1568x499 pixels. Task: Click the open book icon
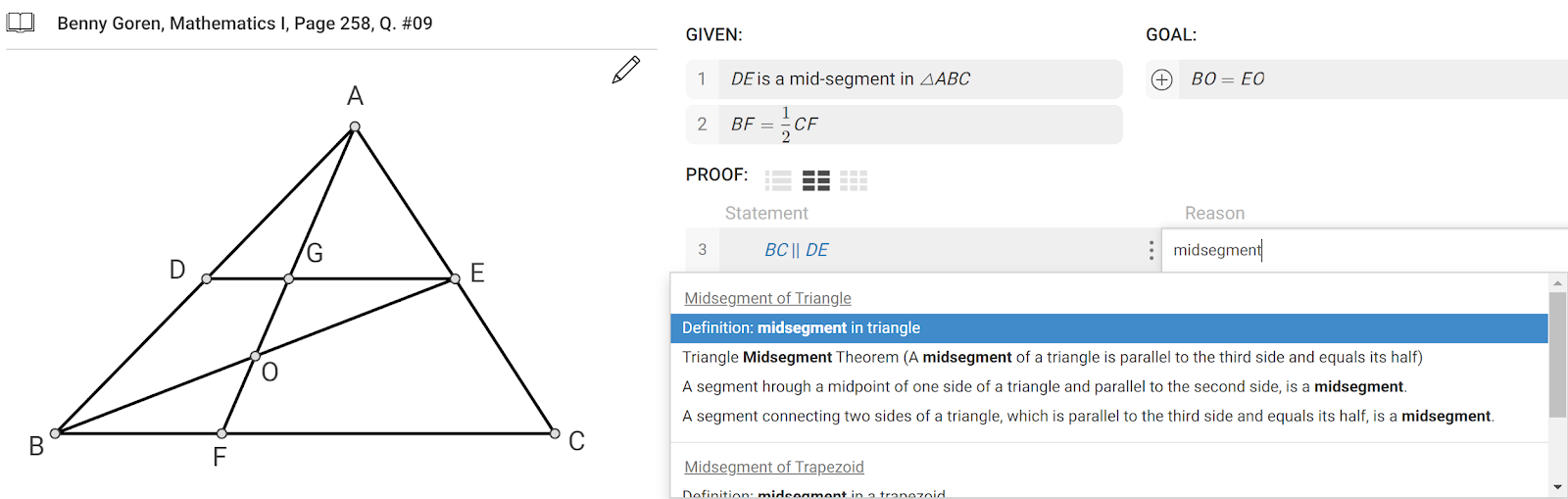pyautogui.click(x=21, y=23)
